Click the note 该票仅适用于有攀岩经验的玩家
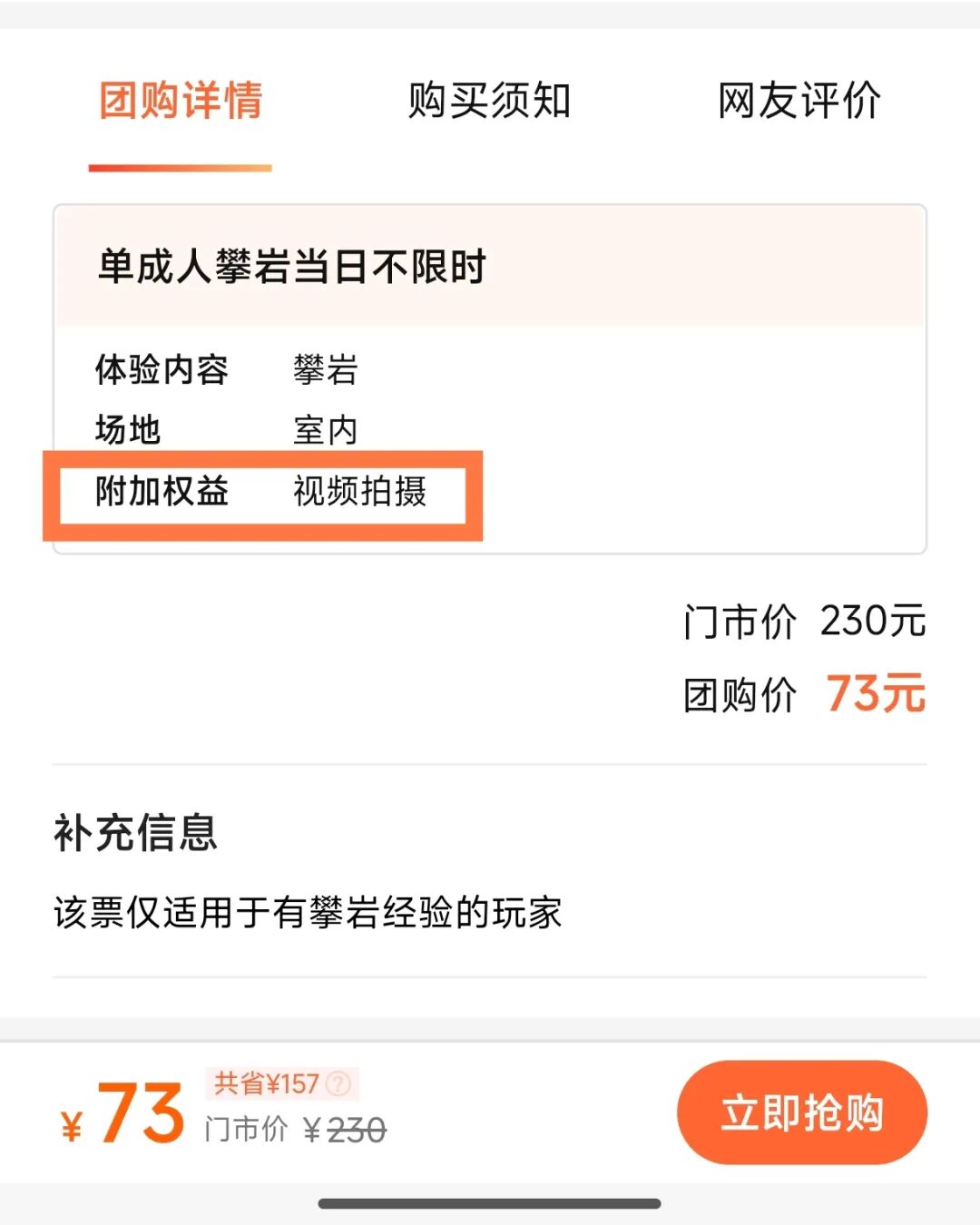 (308, 913)
